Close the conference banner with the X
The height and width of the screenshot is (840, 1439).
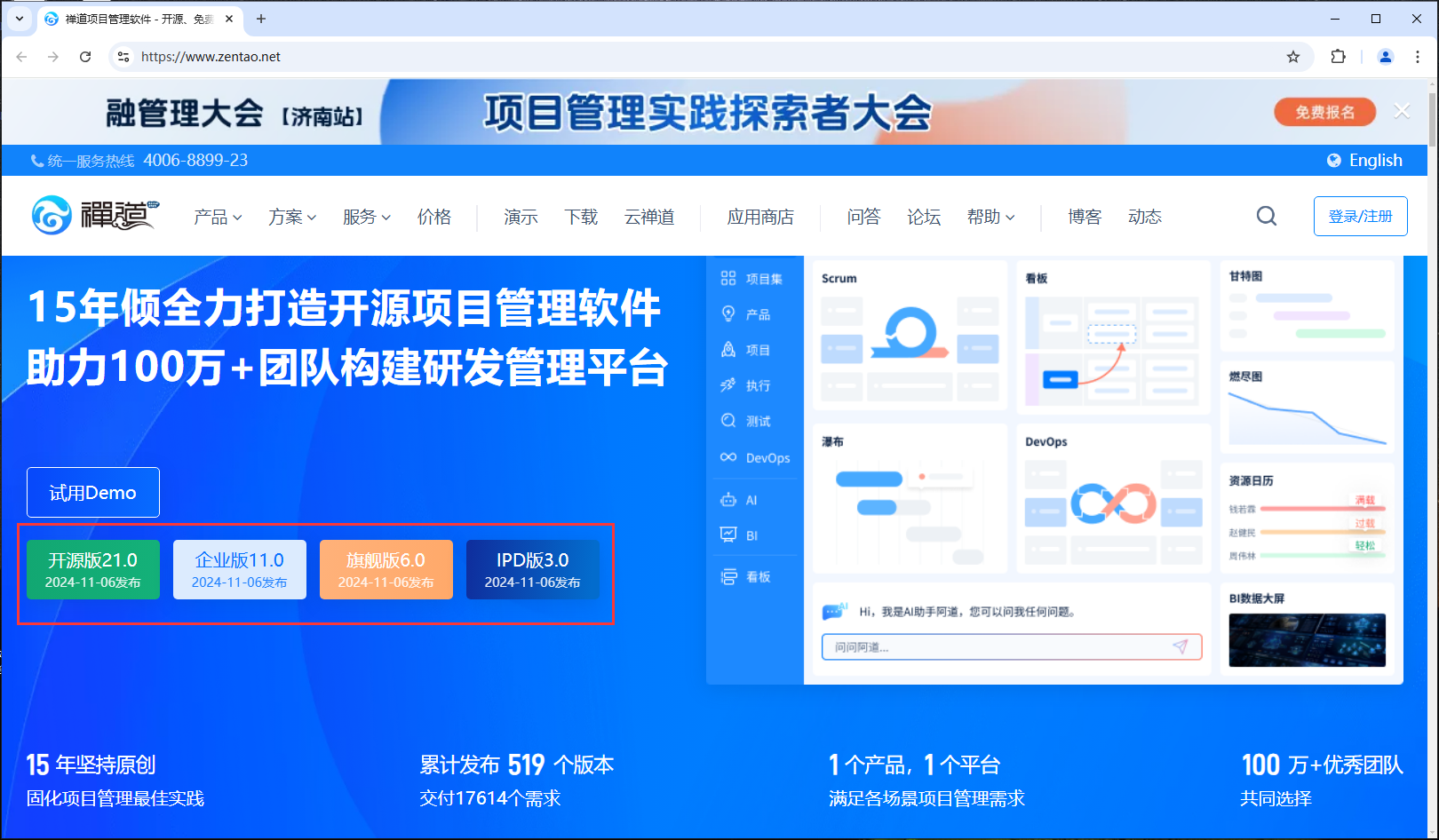pos(1402,111)
